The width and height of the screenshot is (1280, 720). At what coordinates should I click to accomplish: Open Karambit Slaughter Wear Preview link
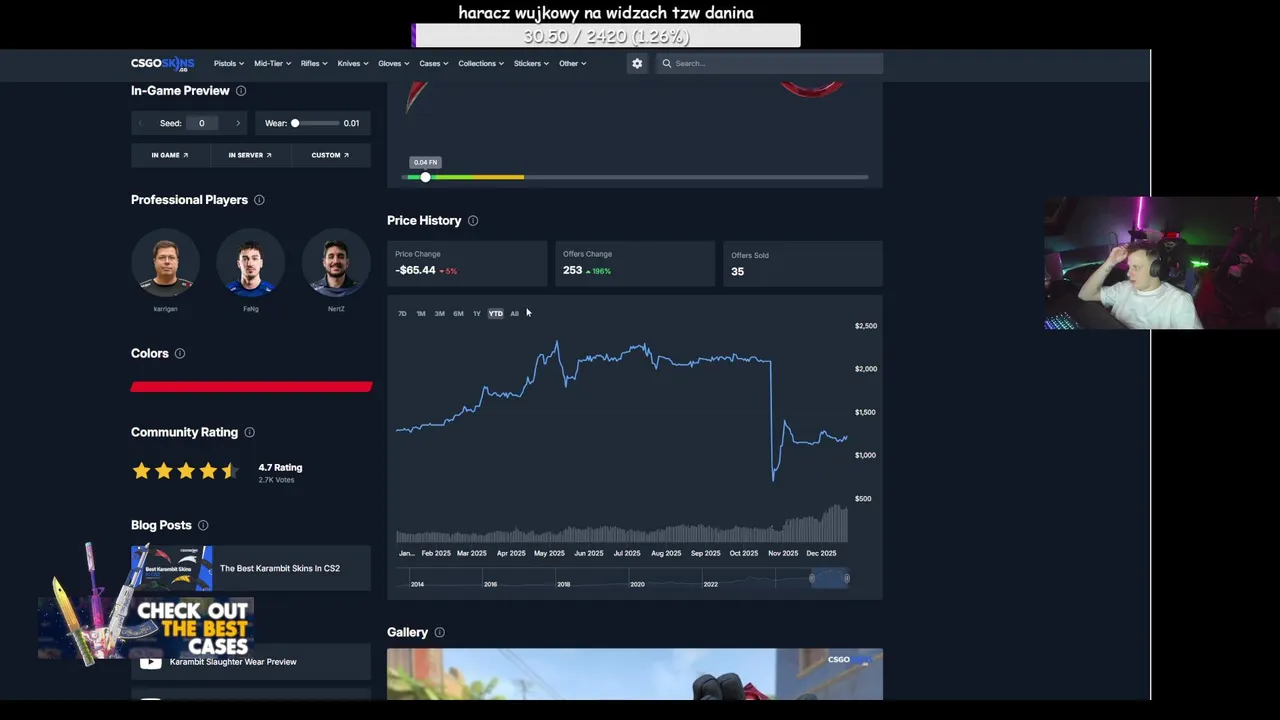tap(233, 662)
